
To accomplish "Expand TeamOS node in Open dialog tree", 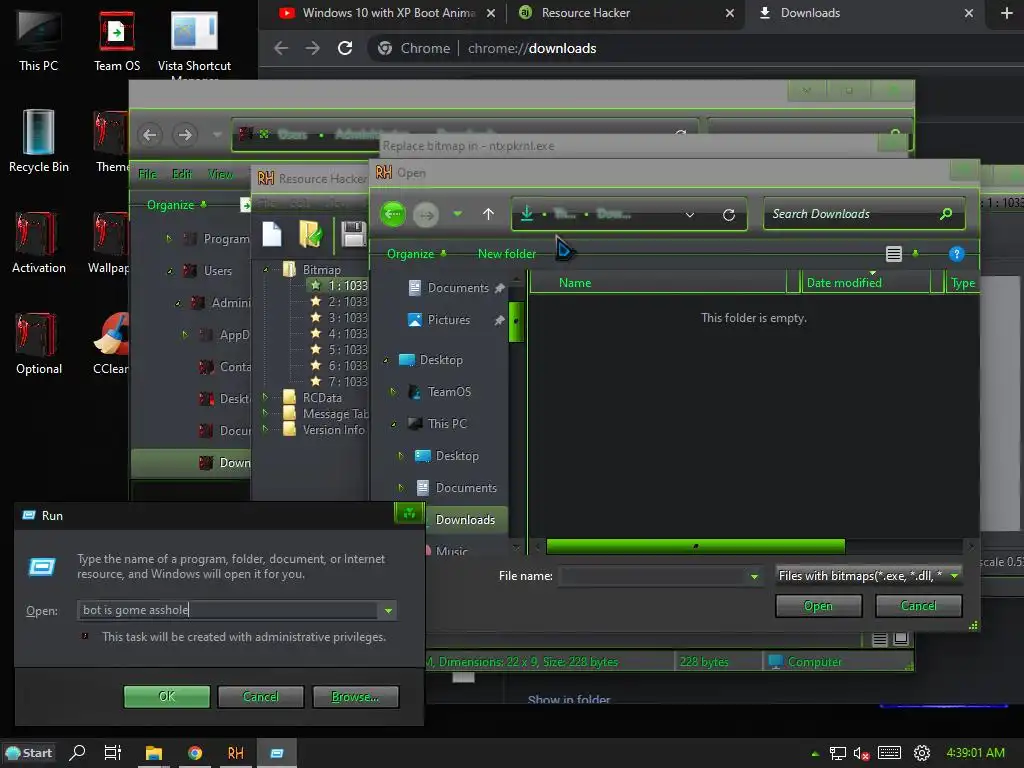I will tap(392, 392).
